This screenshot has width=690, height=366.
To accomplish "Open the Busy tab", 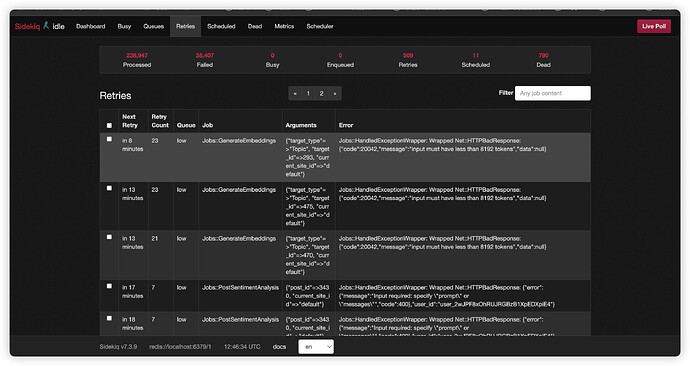I will click(x=124, y=26).
